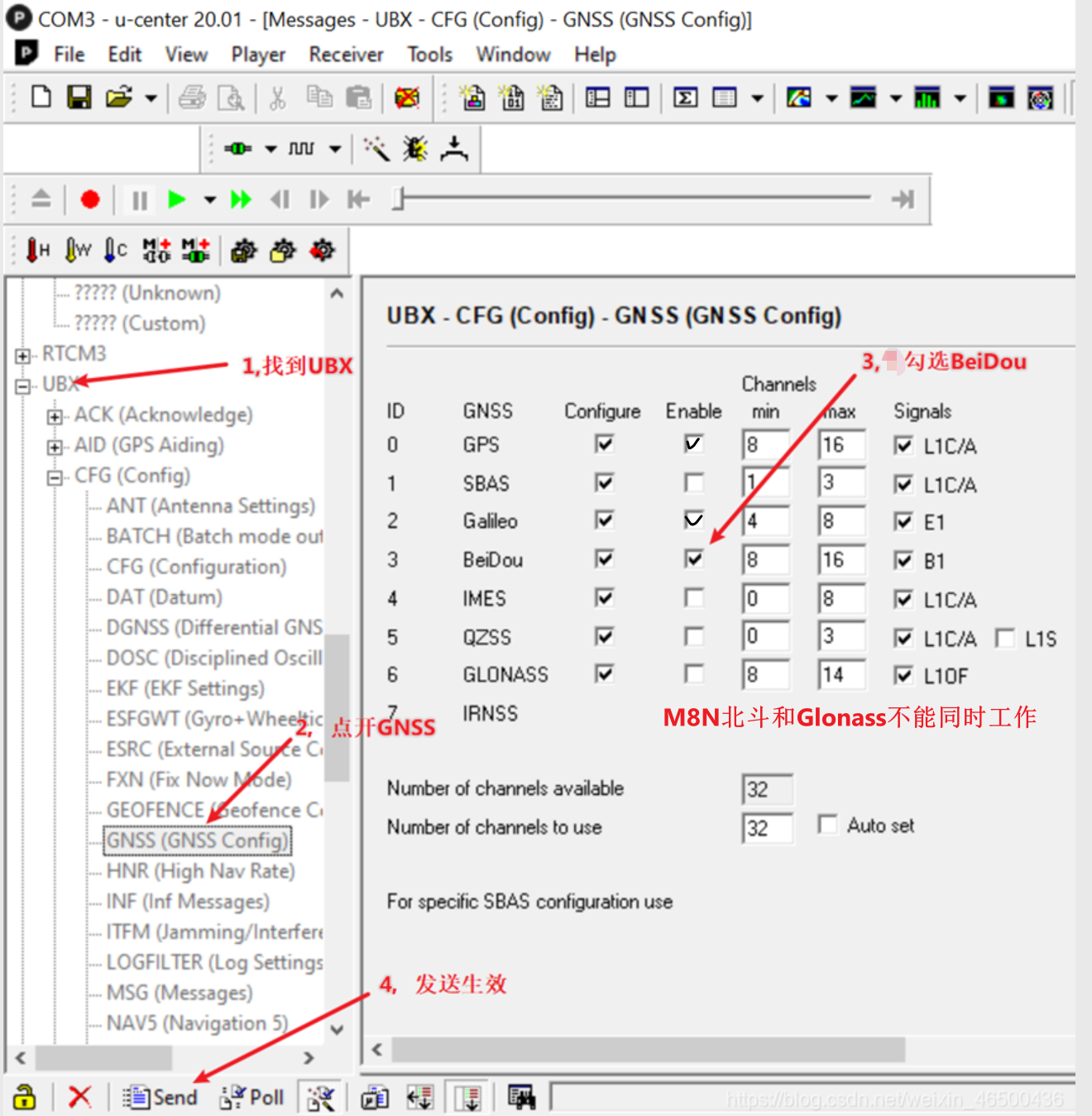Enable the SBAS GNSS checkbox
The width and height of the screenshot is (1092, 1116).
(x=694, y=482)
